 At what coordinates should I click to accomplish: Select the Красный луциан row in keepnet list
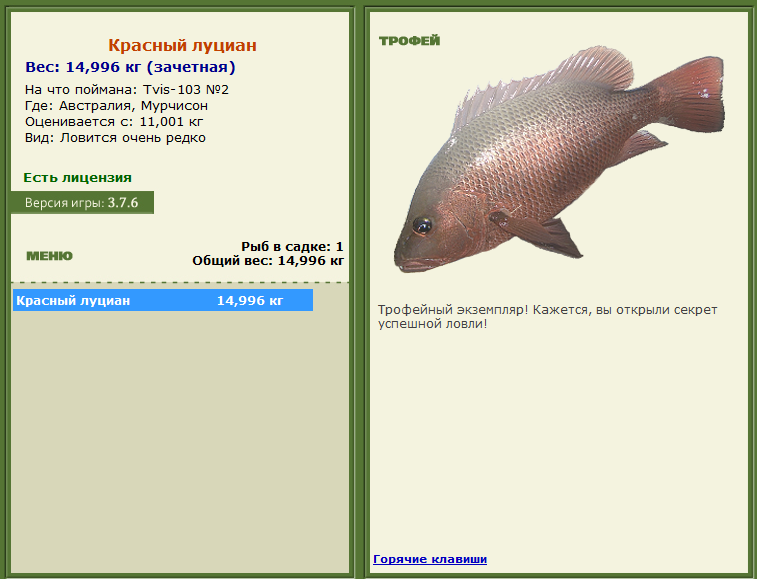163,300
